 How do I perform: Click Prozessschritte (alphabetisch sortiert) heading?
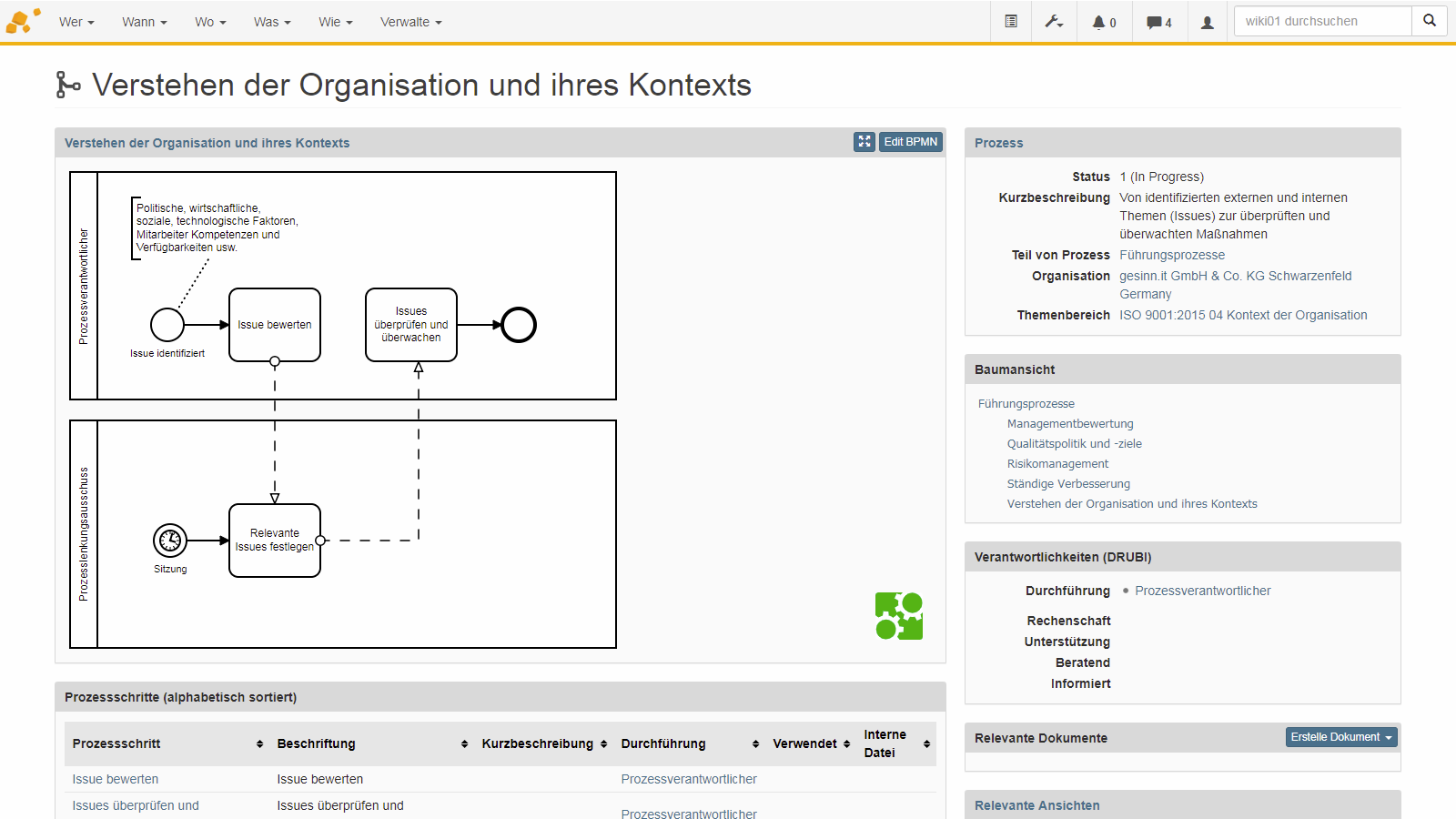pos(180,697)
